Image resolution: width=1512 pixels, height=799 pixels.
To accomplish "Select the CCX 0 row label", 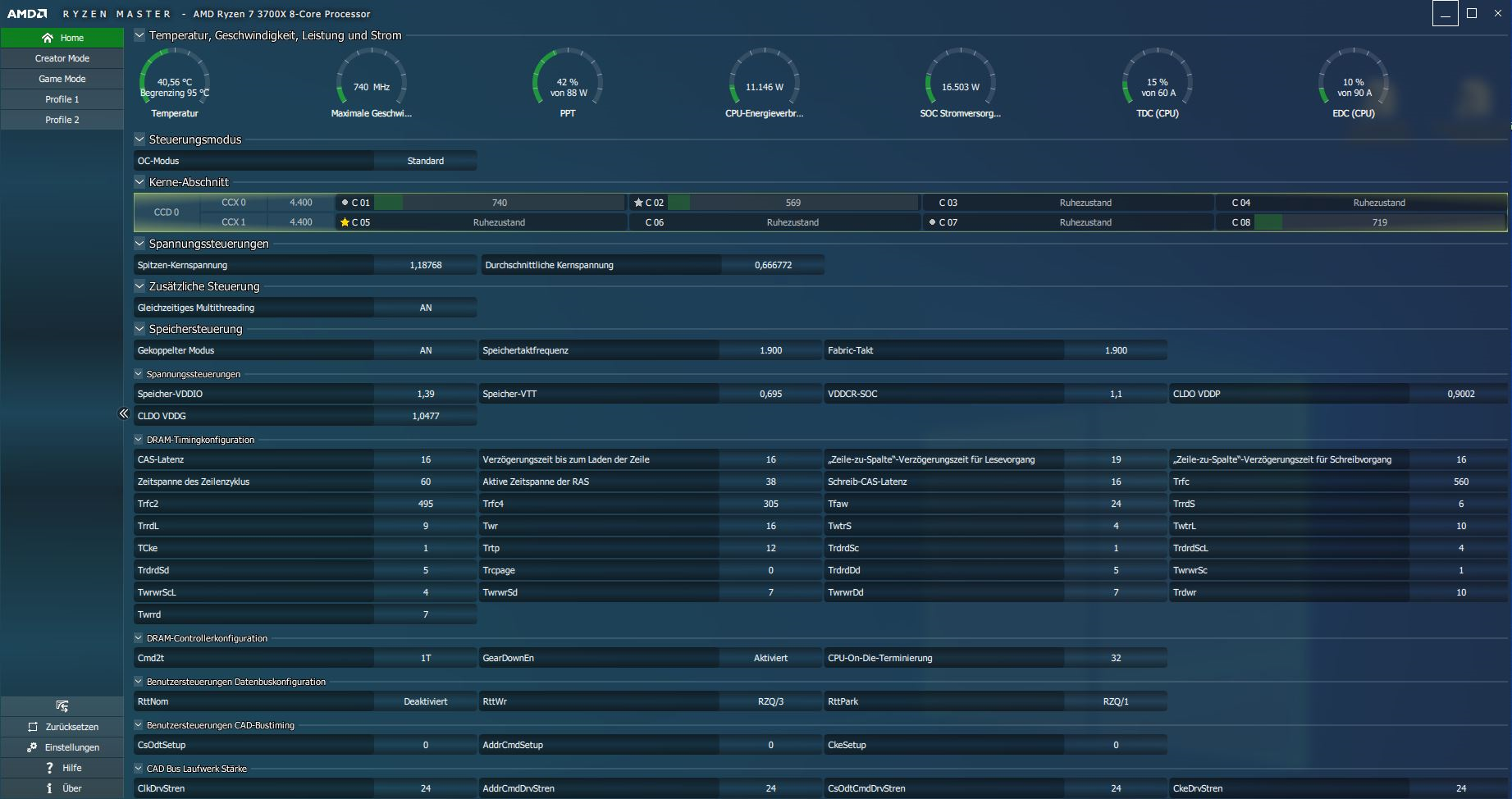I will (234, 203).
